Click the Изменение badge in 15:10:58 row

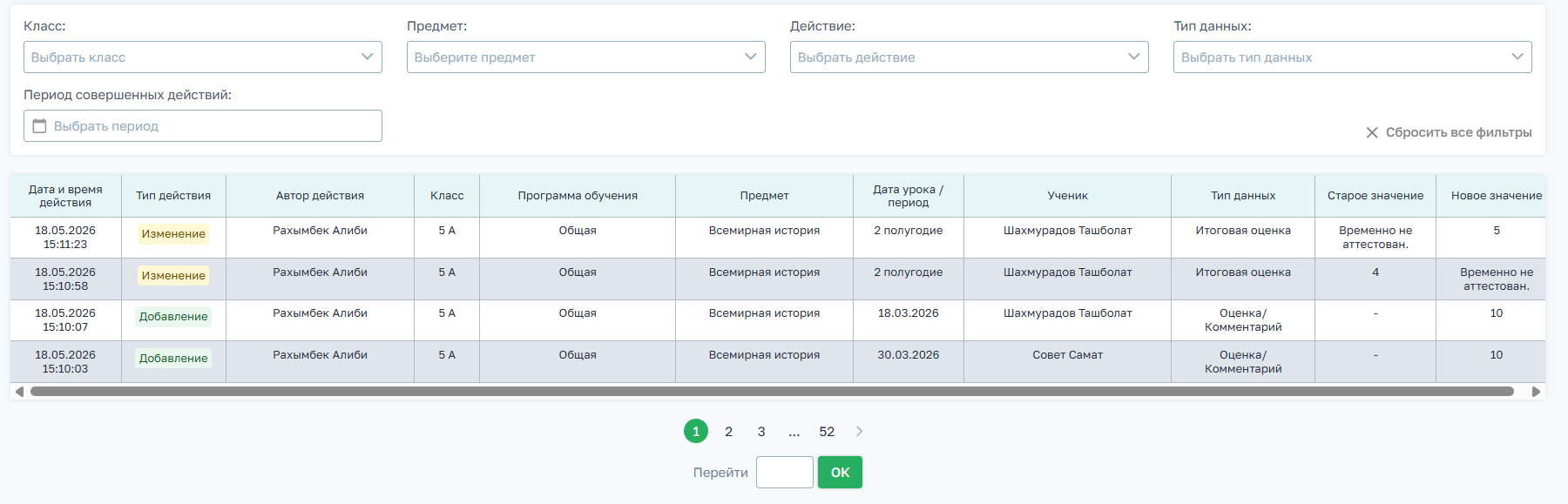(x=173, y=276)
